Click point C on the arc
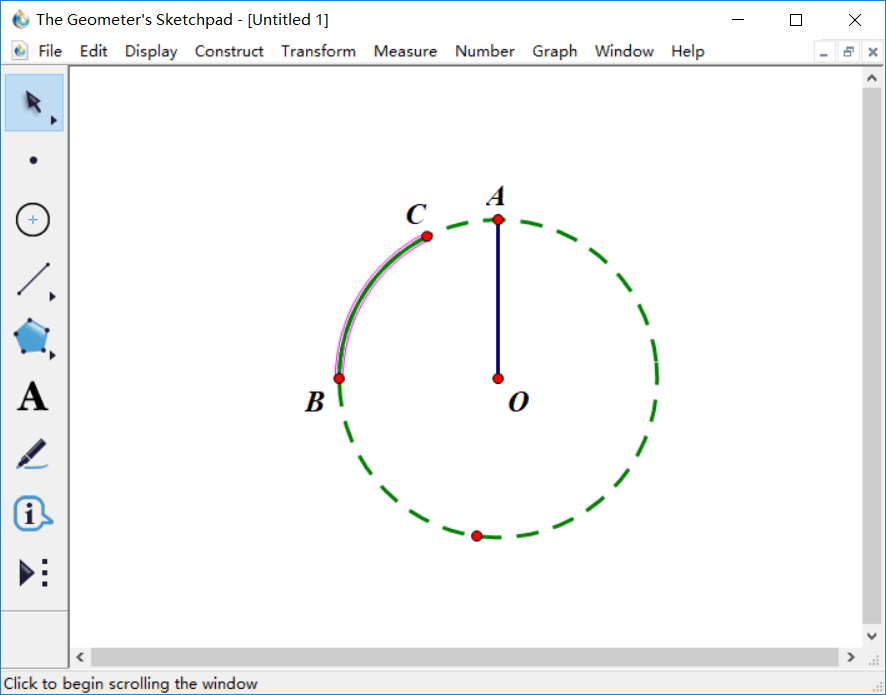 (427, 236)
